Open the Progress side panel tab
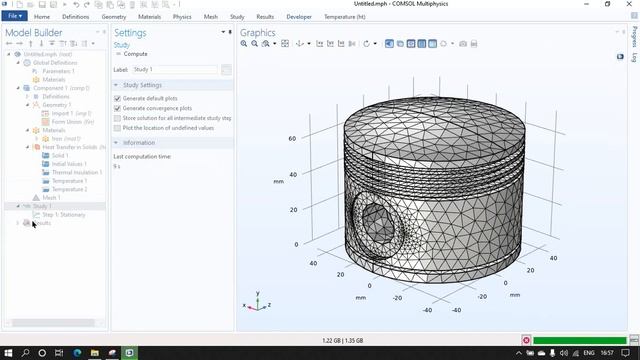 tap(634, 37)
